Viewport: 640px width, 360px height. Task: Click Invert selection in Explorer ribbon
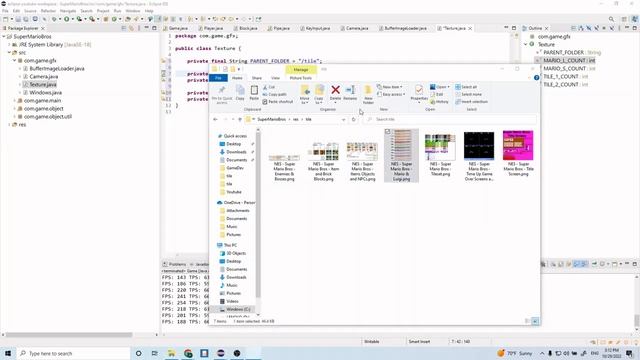click(x=471, y=102)
